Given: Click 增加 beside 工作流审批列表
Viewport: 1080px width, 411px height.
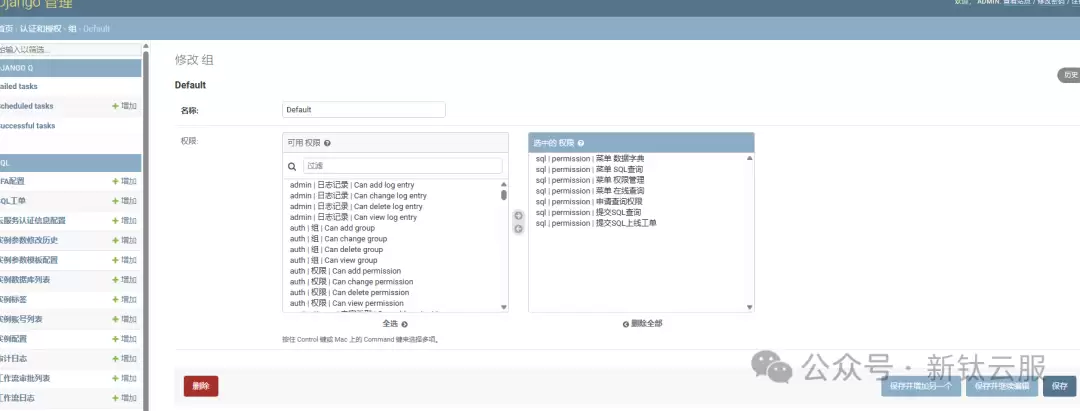Looking at the screenshot, I should [125, 378].
